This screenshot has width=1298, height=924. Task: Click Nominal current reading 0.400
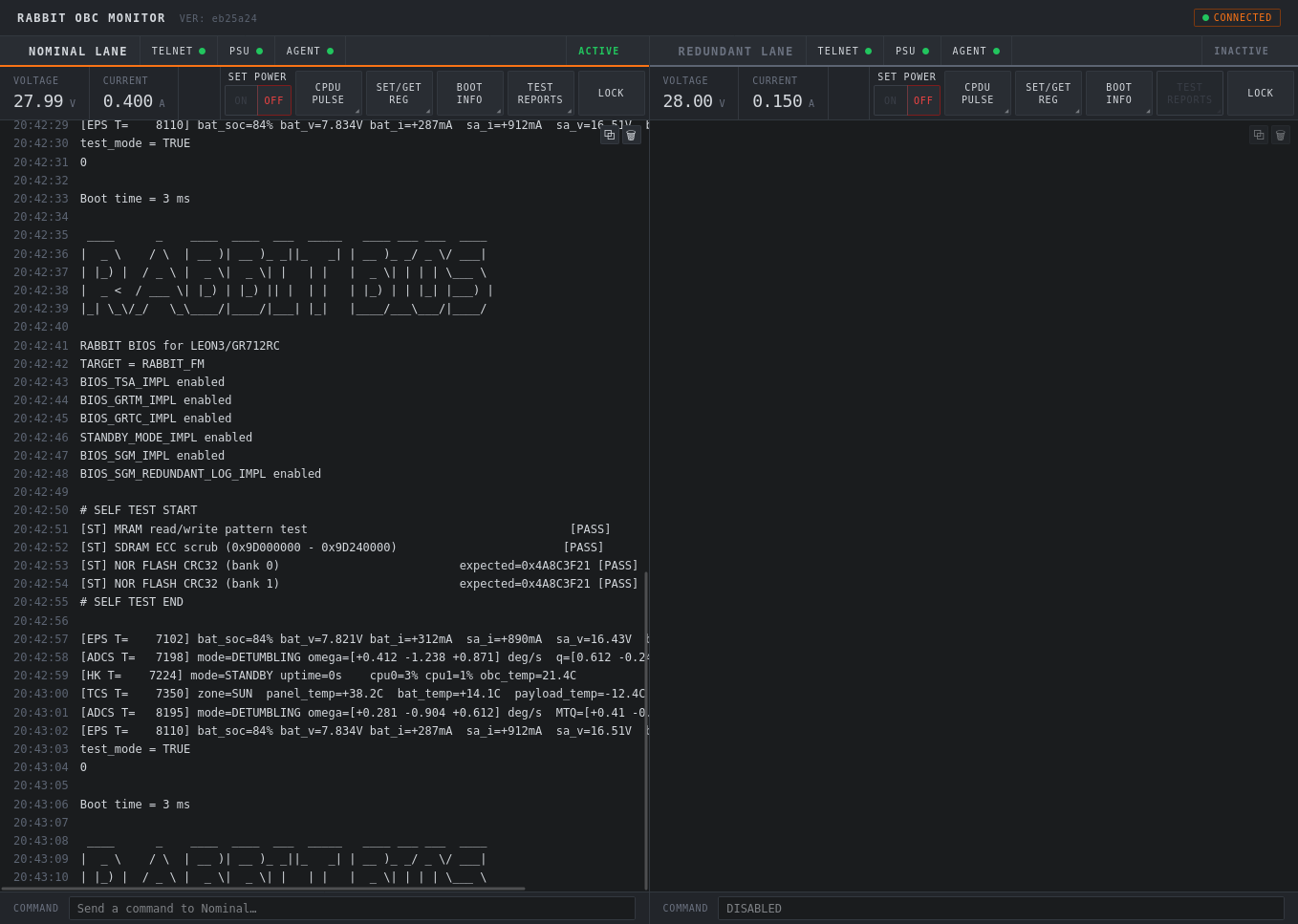(x=128, y=101)
